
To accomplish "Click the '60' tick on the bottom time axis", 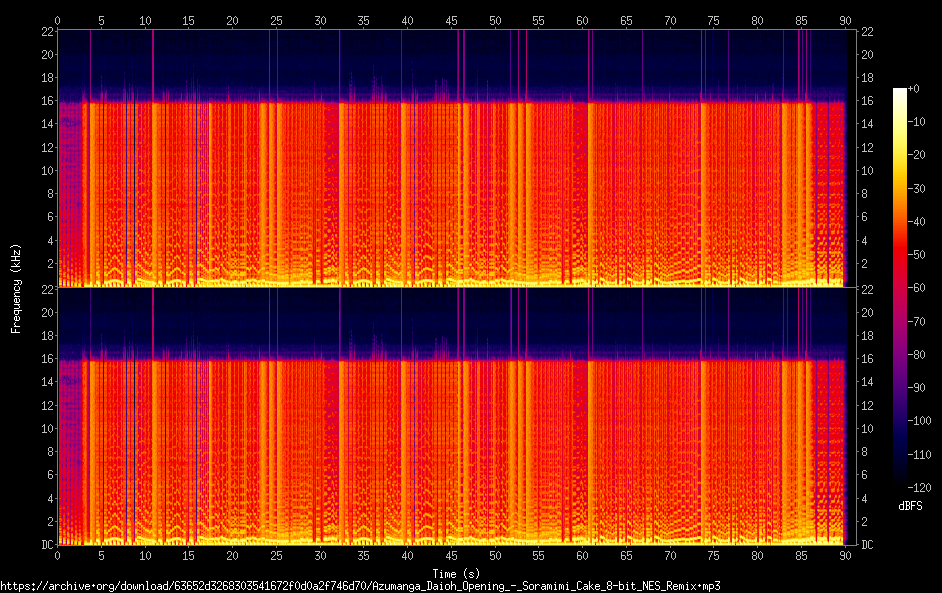I will coord(583,554).
